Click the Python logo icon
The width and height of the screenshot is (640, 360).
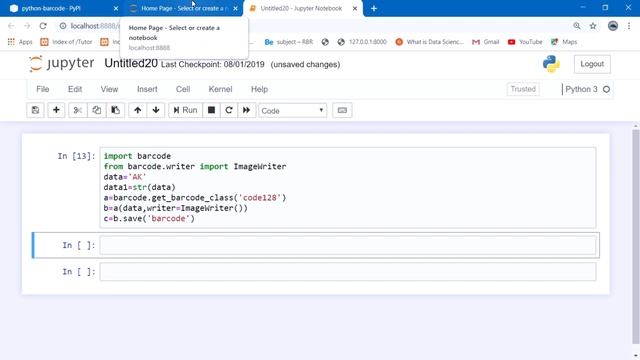(x=551, y=64)
